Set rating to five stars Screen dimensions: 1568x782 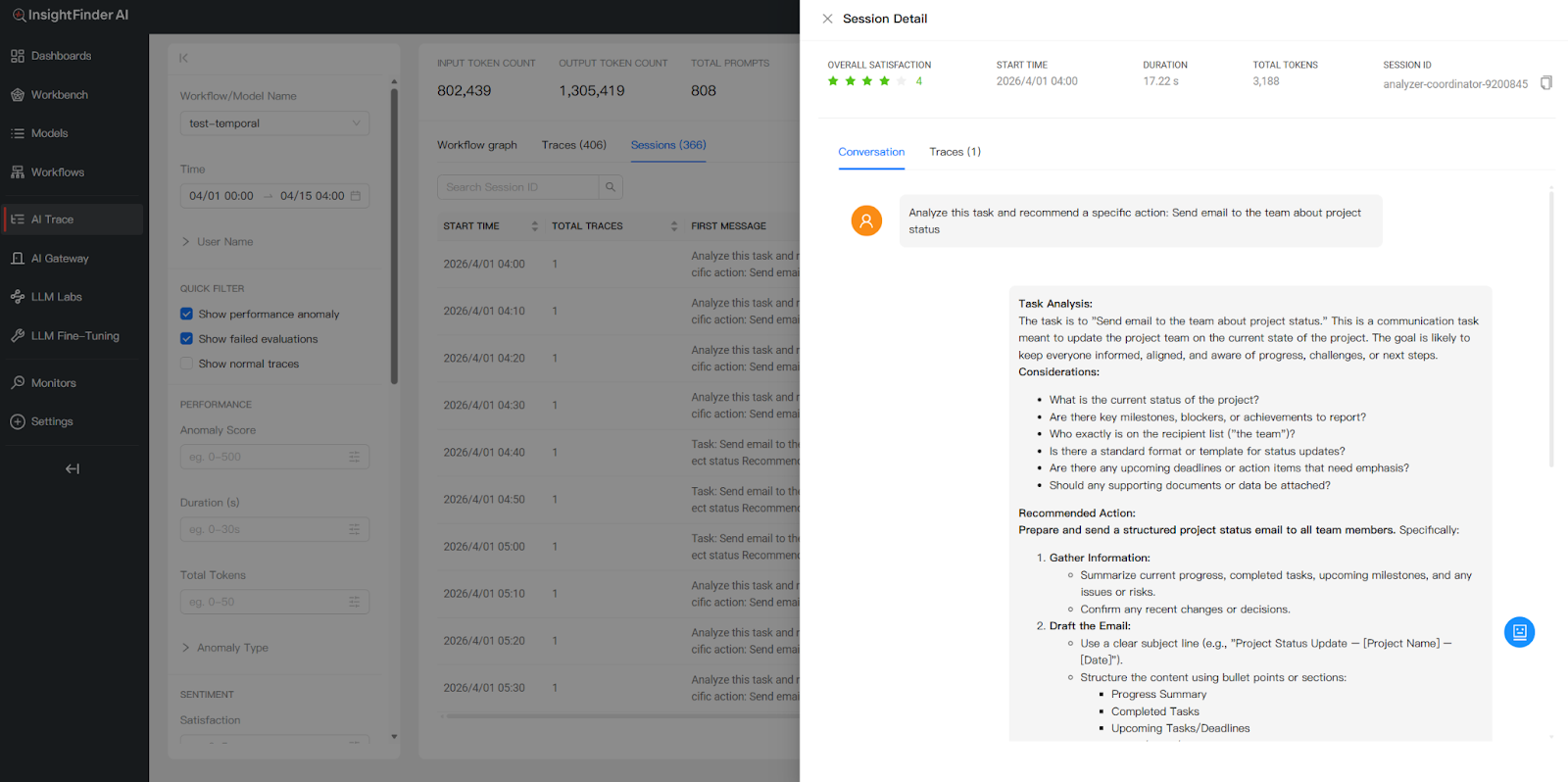coord(901,81)
